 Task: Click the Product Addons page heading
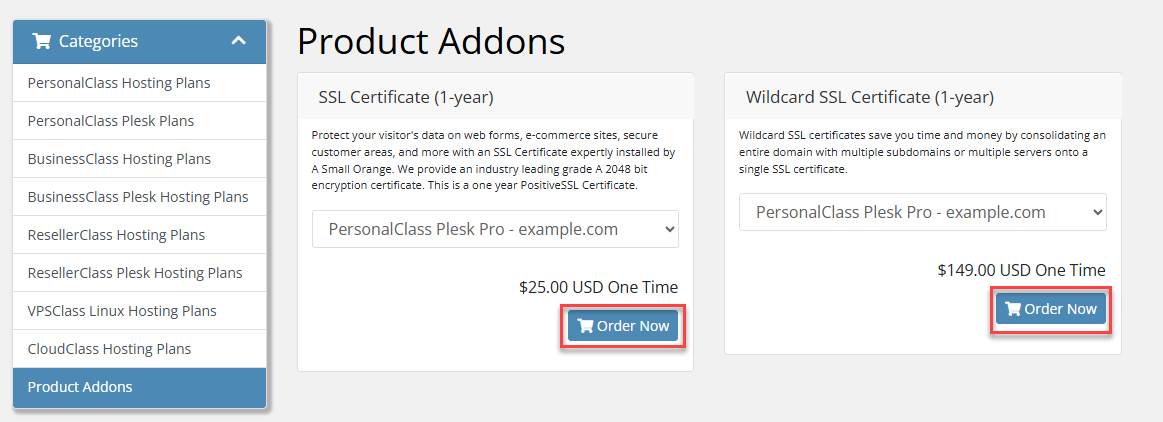coord(431,42)
